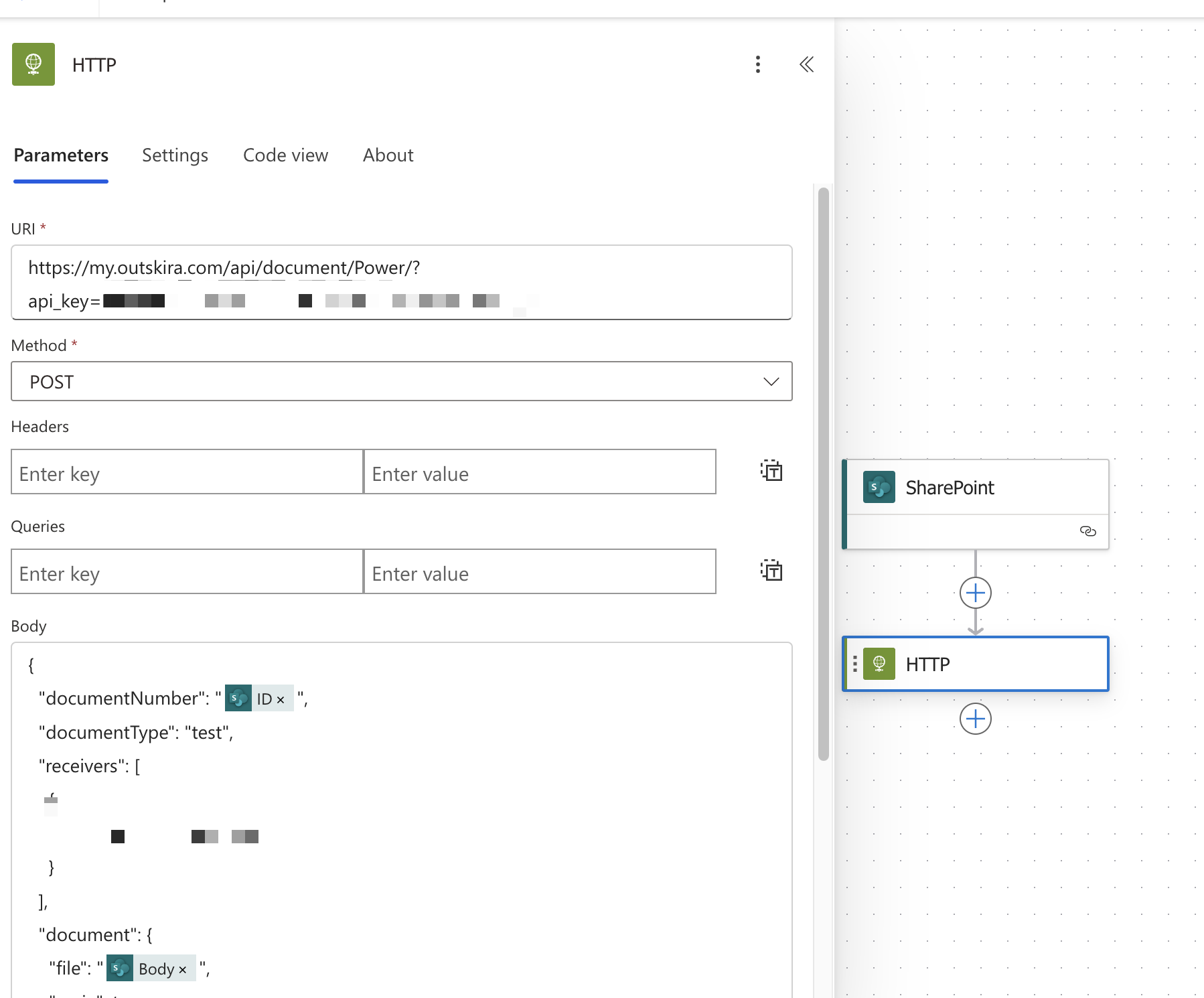Click the Headers Enter key field
1204x998 pixels.
(x=187, y=472)
